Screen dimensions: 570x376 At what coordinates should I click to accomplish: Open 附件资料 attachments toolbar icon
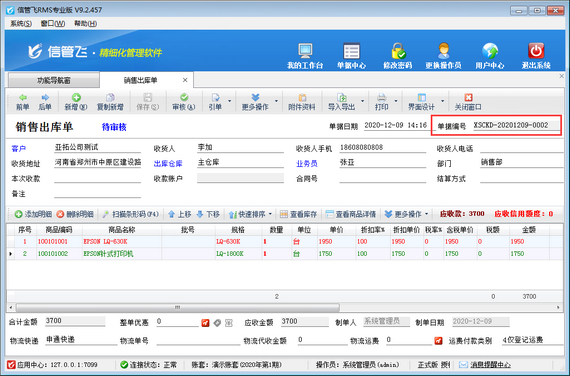pyautogui.click(x=302, y=97)
